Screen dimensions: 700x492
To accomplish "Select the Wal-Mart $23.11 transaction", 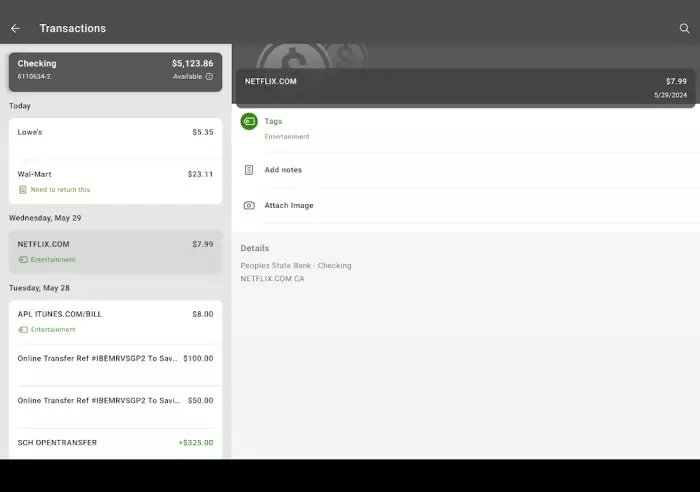I will pyautogui.click(x=115, y=182).
